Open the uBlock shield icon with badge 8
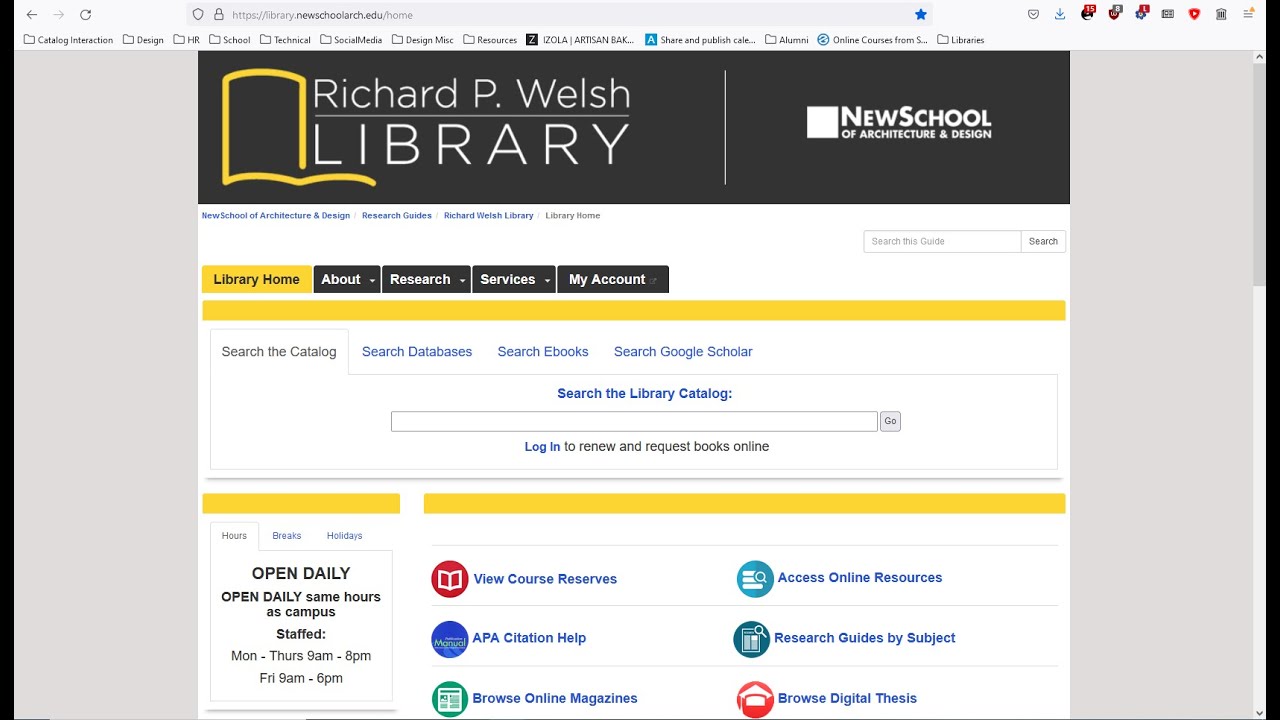Image resolution: width=1280 pixels, height=720 pixels. tap(1115, 14)
